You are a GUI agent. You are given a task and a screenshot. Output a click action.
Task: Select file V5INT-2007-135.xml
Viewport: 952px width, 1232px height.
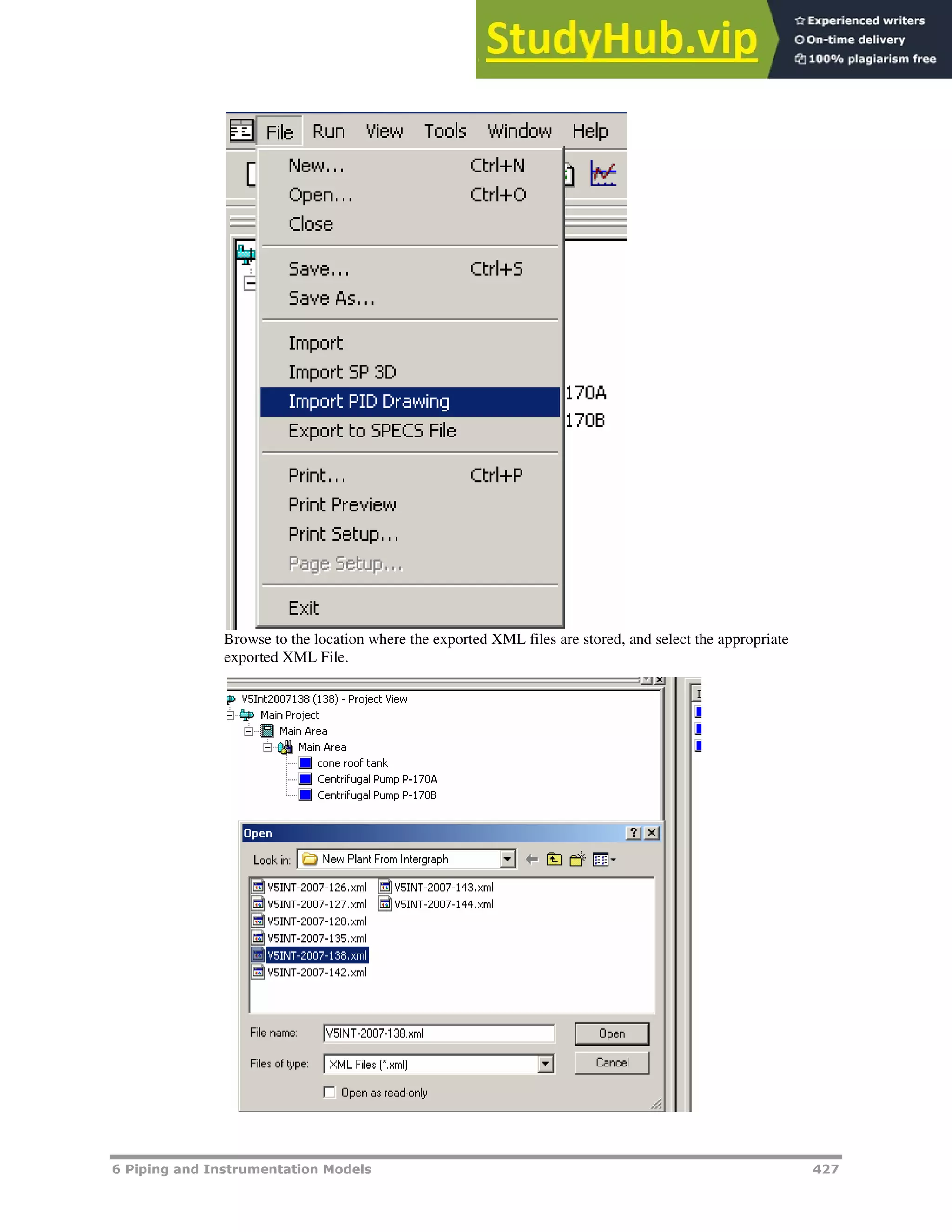pyautogui.click(x=317, y=938)
